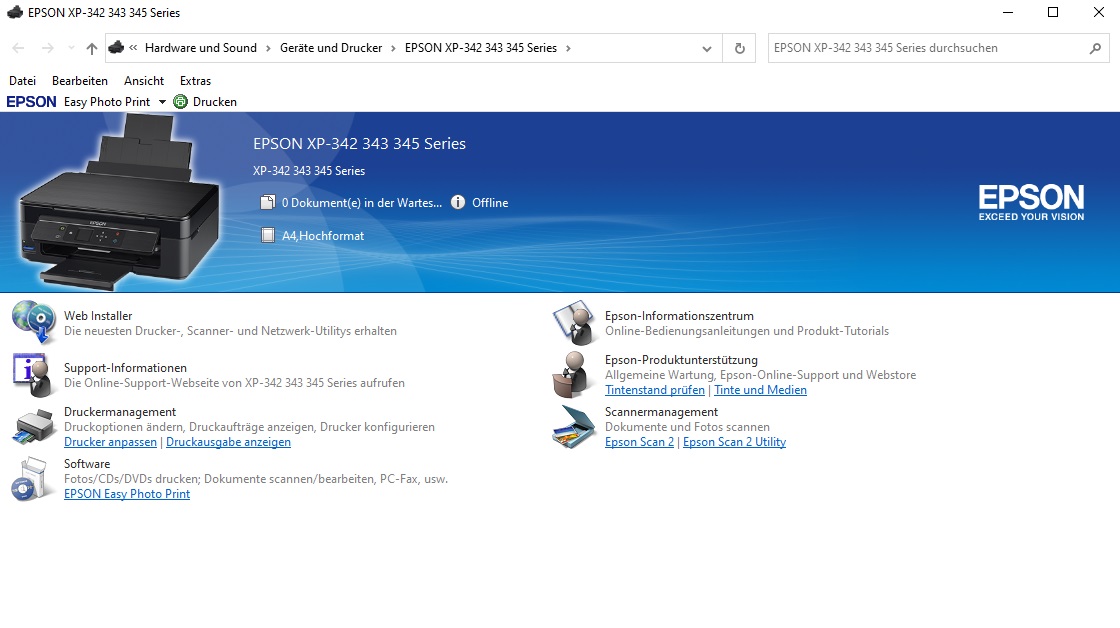Maximize the EPSON window
The width and height of the screenshot is (1120, 628).
1053,12
